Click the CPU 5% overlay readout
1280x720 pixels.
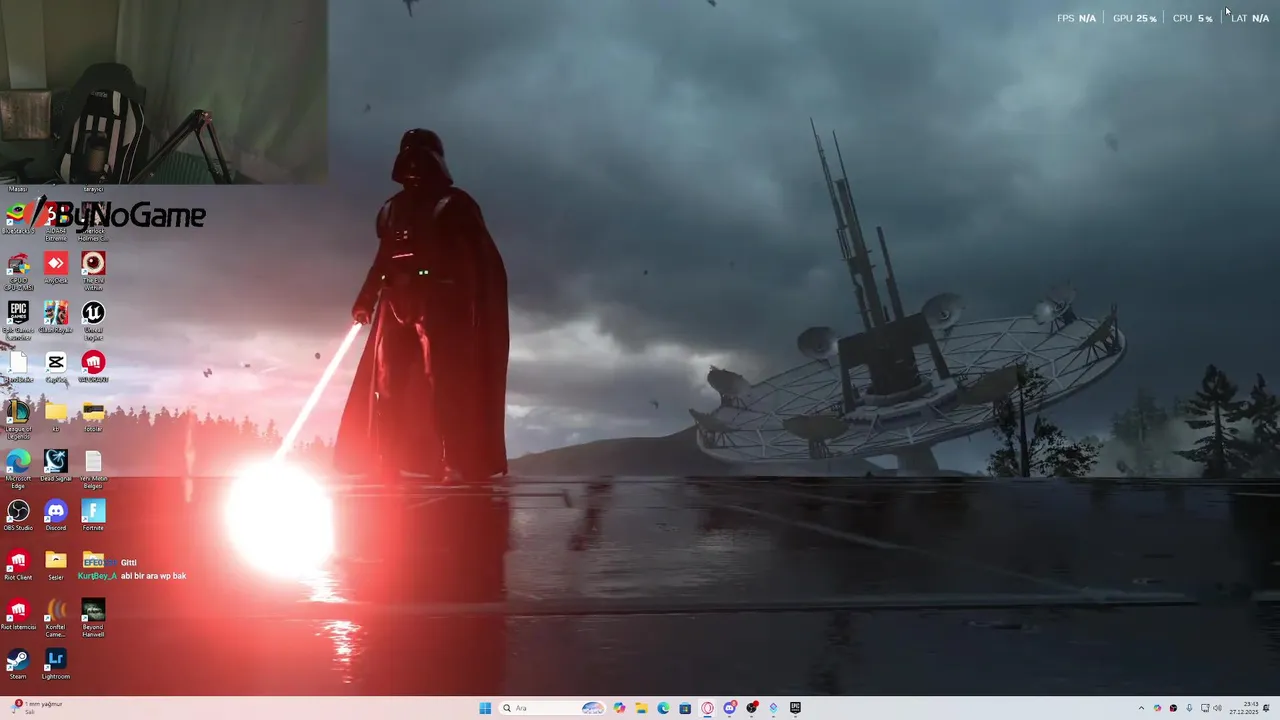tap(1193, 18)
